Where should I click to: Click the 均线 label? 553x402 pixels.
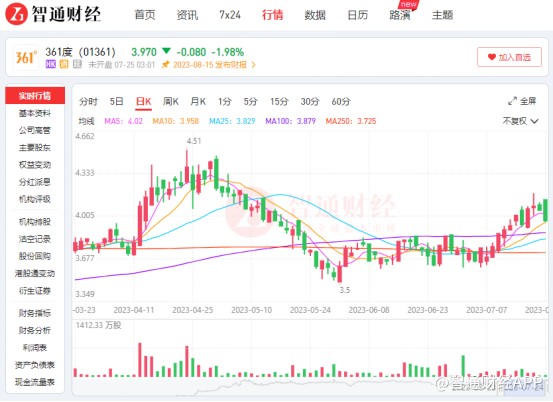pos(86,121)
